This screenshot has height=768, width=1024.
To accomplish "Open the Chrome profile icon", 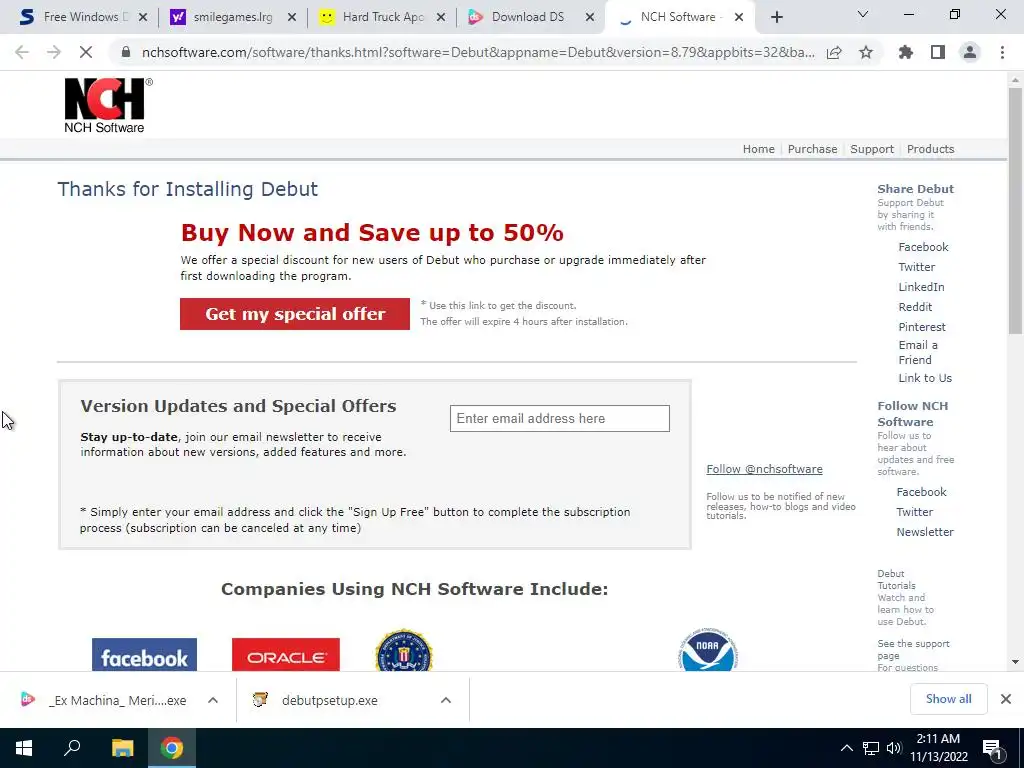I will (970, 52).
